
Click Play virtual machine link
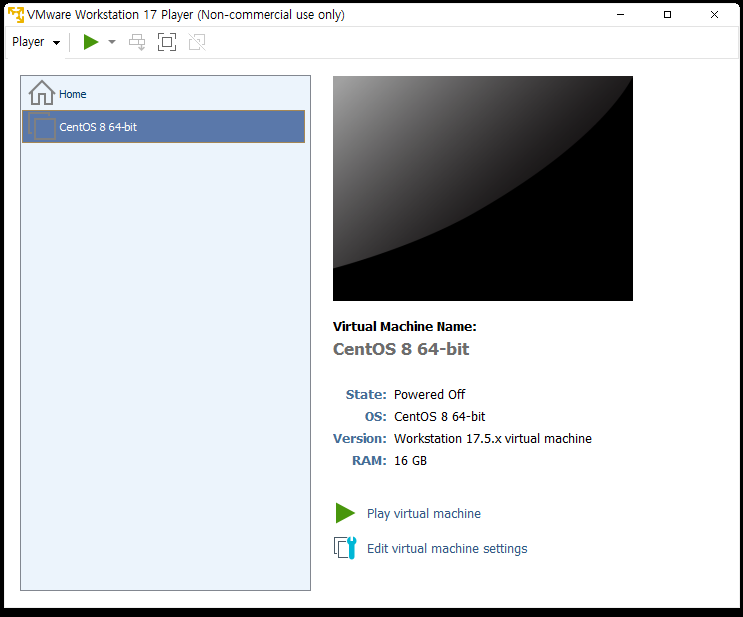(424, 514)
